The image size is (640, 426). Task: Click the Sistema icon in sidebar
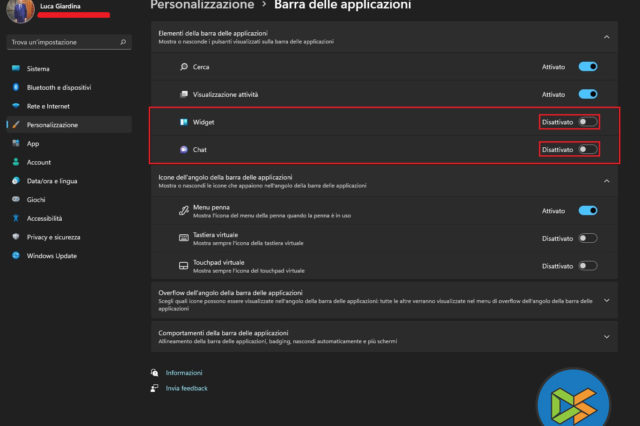pos(16,69)
